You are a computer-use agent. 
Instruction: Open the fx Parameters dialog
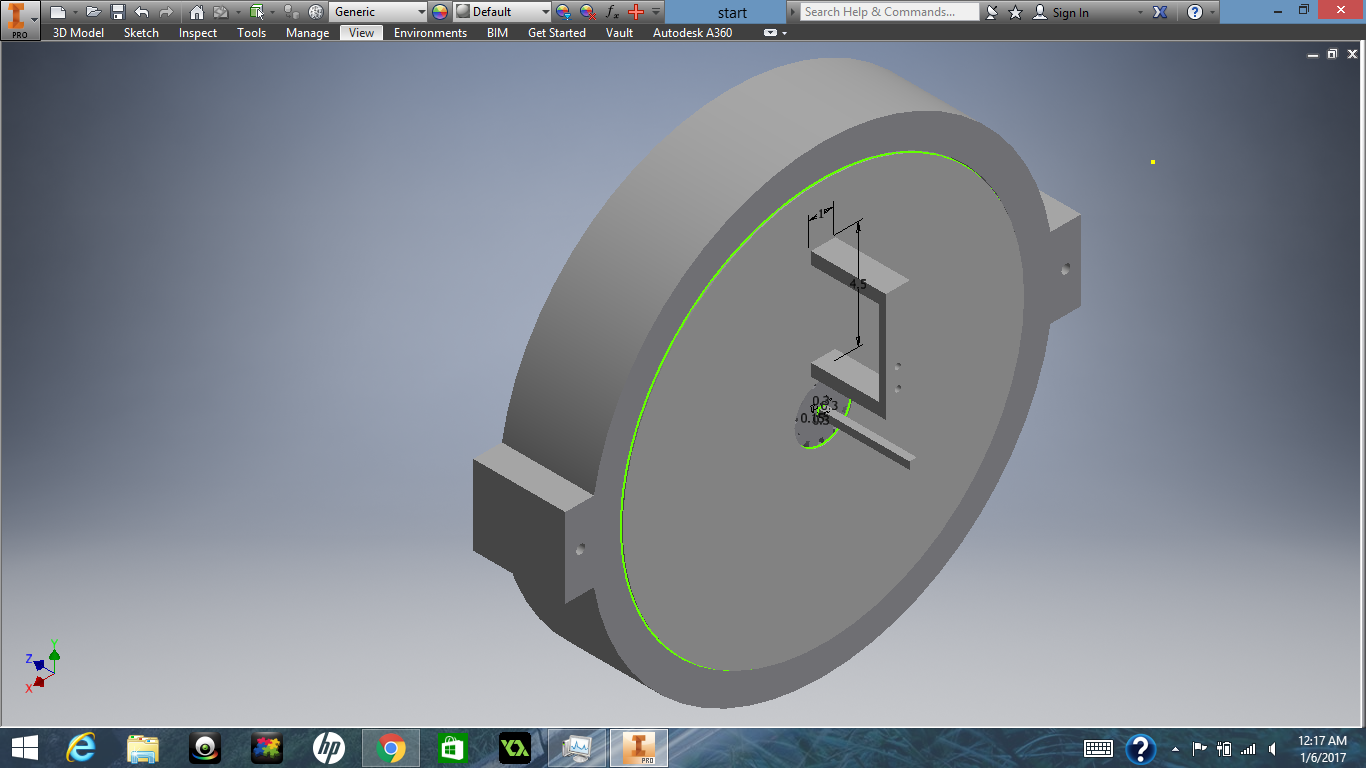point(613,12)
